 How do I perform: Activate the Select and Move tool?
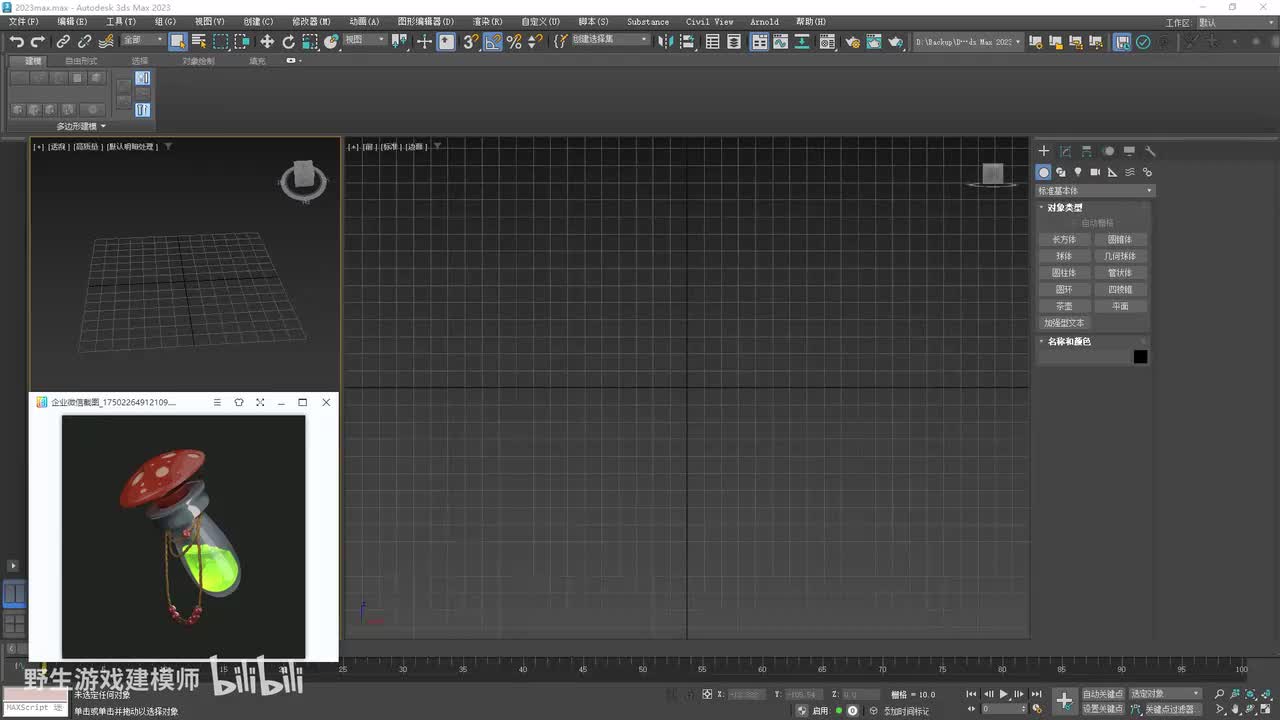(x=267, y=42)
